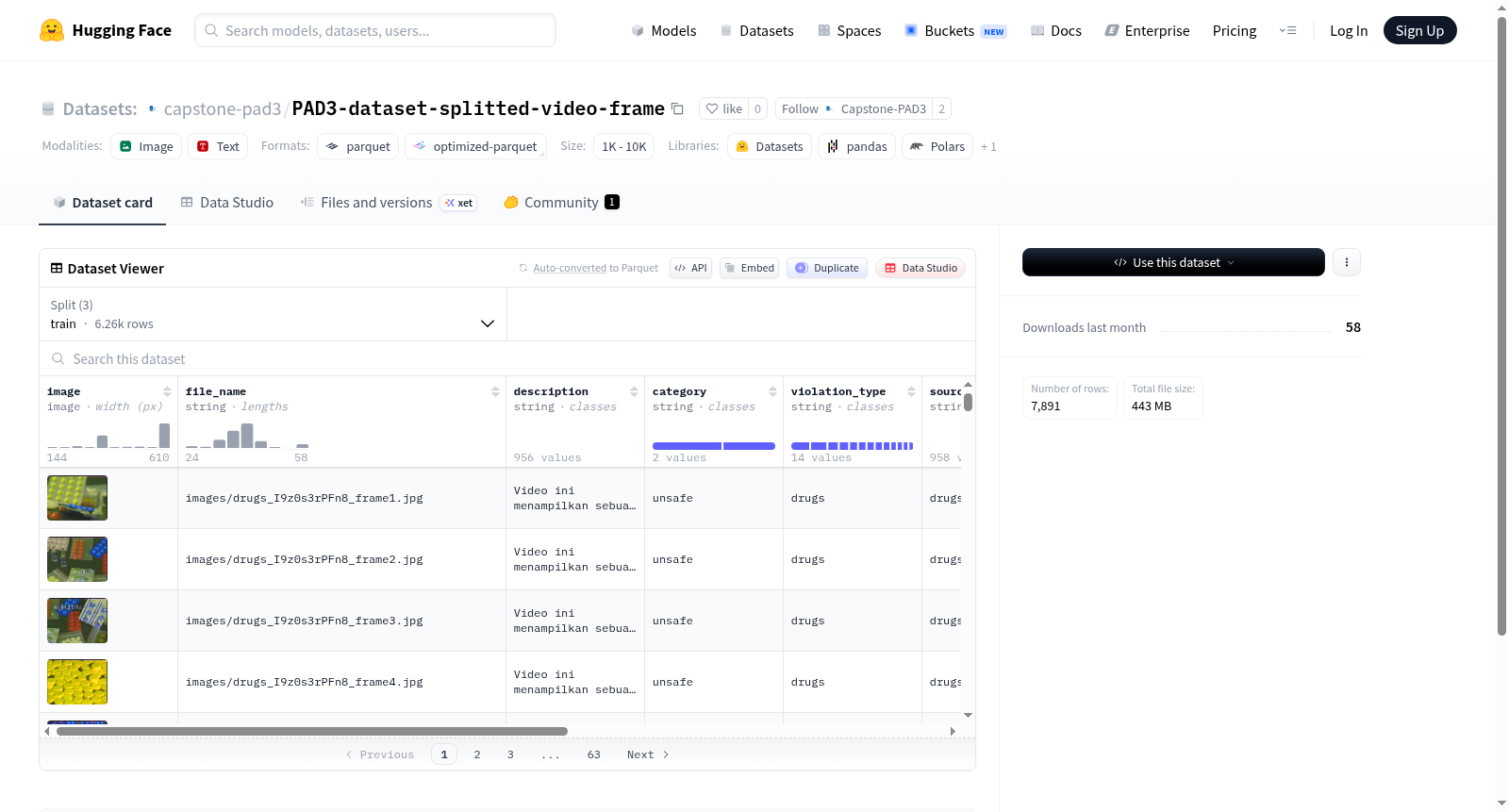
Task: Click the search magnifier icon in the top bar
Action: (x=211, y=30)
